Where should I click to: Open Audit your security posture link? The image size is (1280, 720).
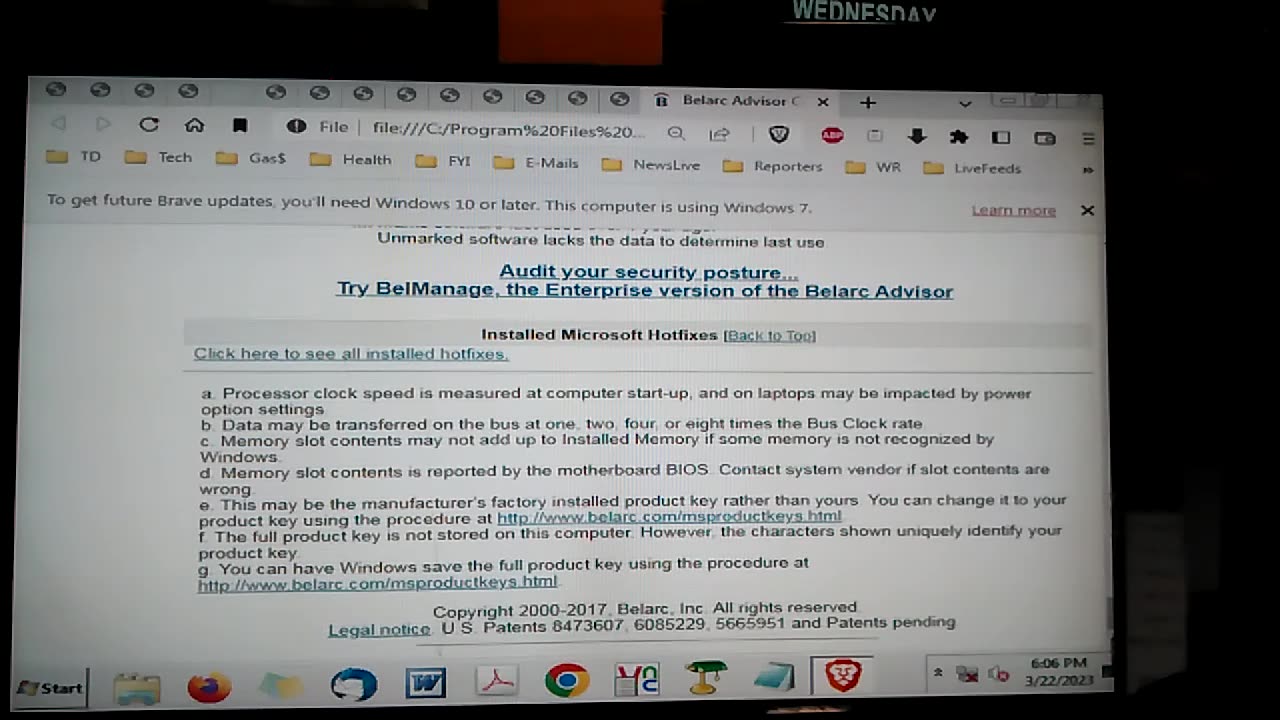click(648, 272)
